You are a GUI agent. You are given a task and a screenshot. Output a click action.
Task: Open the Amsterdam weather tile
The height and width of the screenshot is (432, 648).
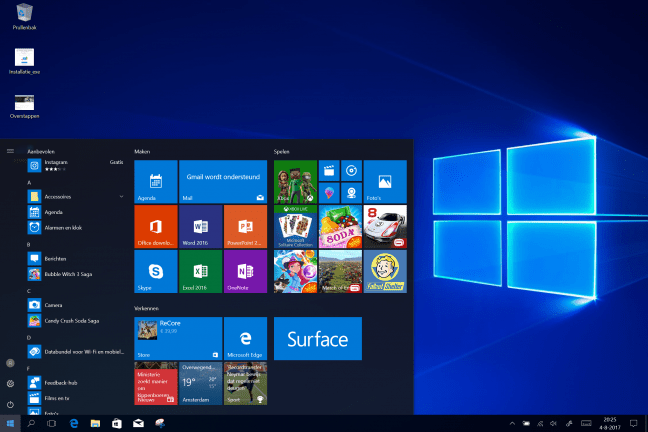click(200, 383)
